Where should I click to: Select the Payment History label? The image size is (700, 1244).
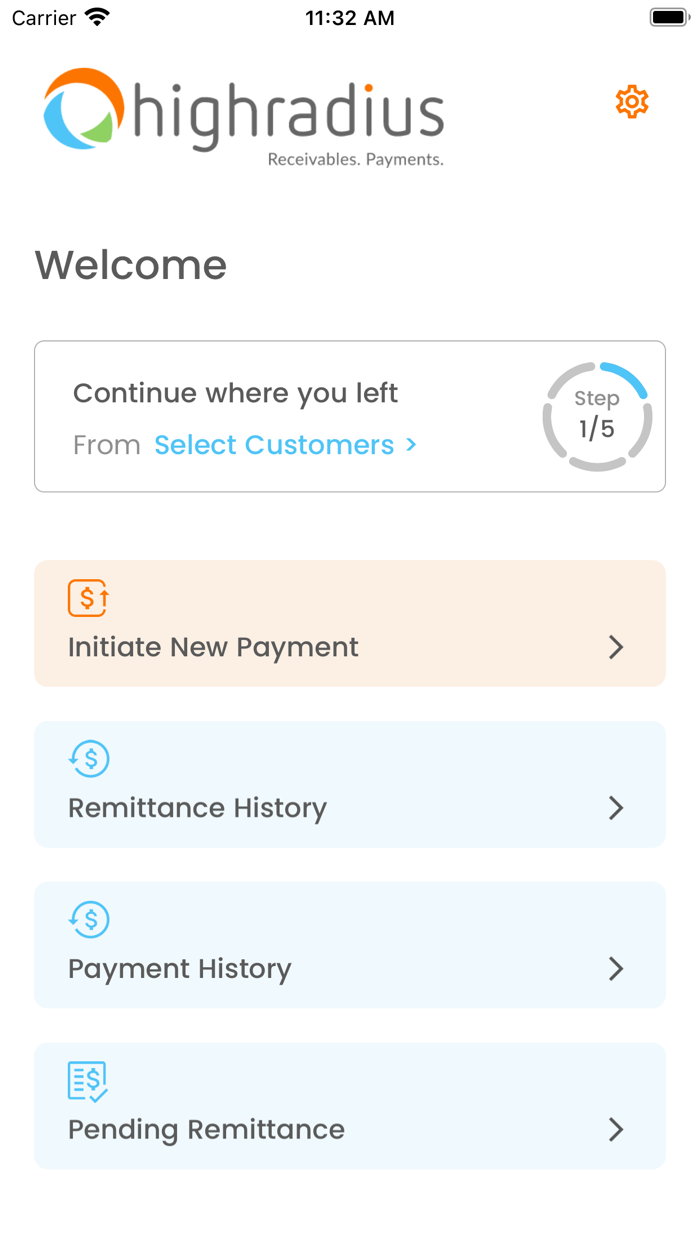tap(180, 969)
